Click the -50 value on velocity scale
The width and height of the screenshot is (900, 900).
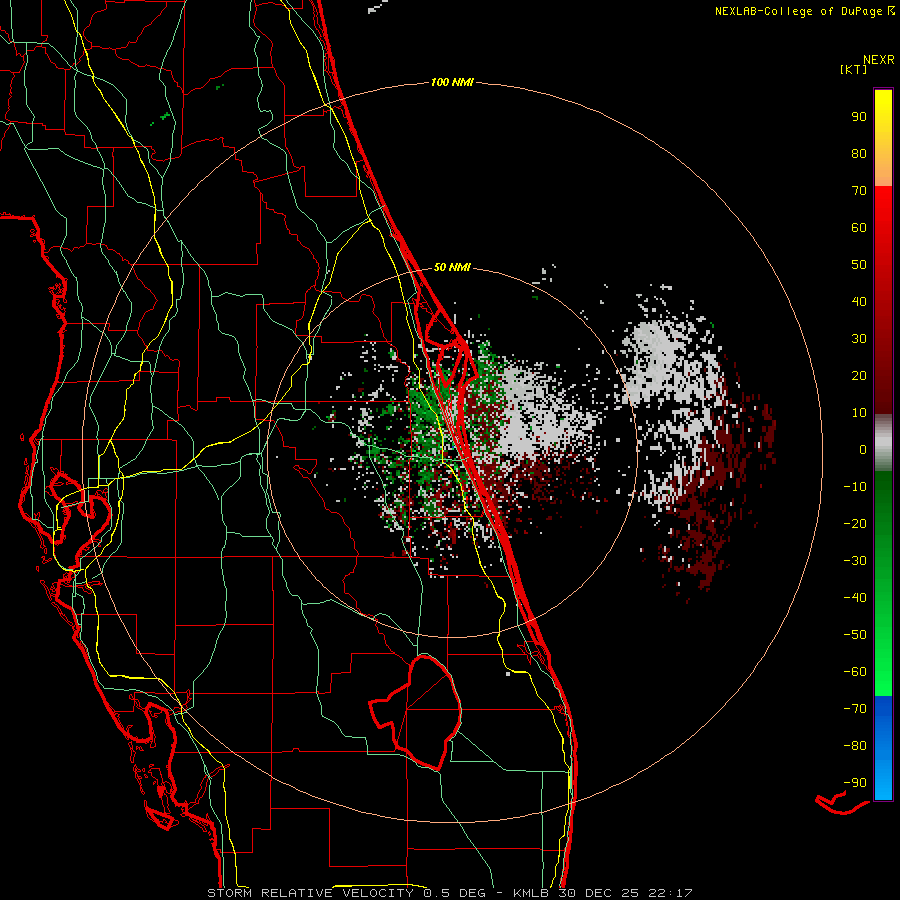pos(855,634)
